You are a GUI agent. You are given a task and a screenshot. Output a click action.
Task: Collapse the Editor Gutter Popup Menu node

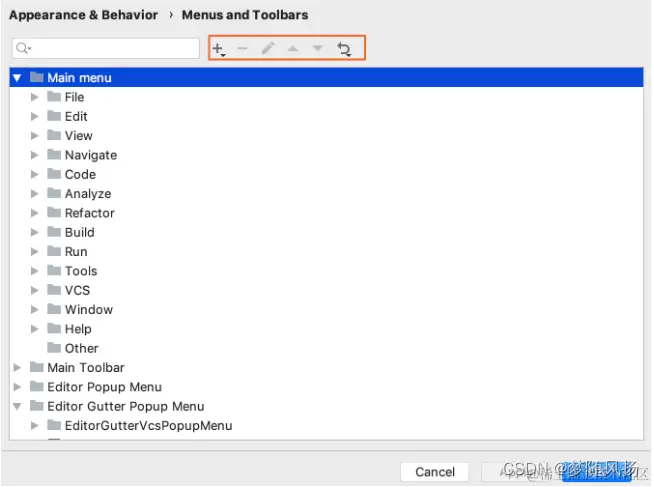(x=17, y=406)
